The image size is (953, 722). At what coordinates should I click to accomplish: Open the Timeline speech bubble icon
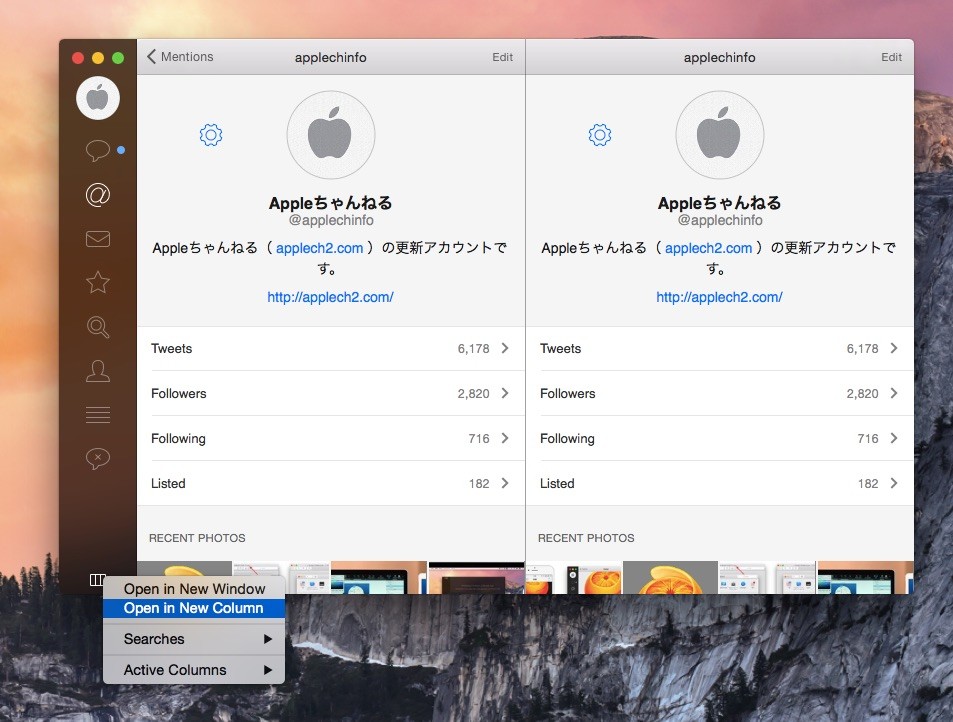pos(98,150)
